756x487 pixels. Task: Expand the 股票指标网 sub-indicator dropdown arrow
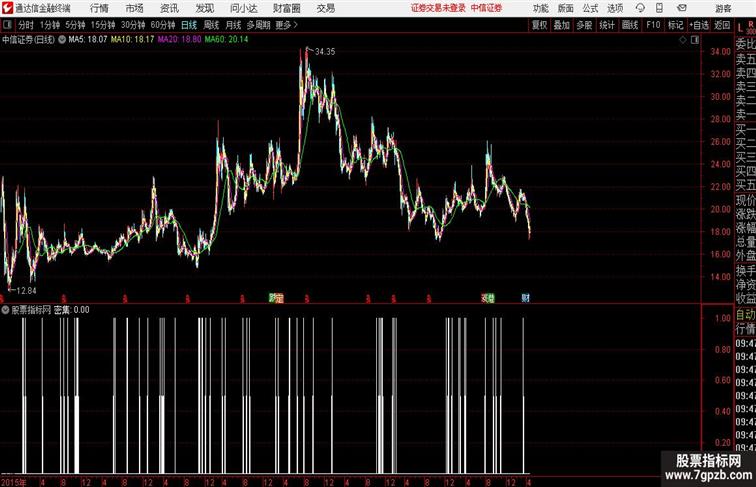coord(5,310)
